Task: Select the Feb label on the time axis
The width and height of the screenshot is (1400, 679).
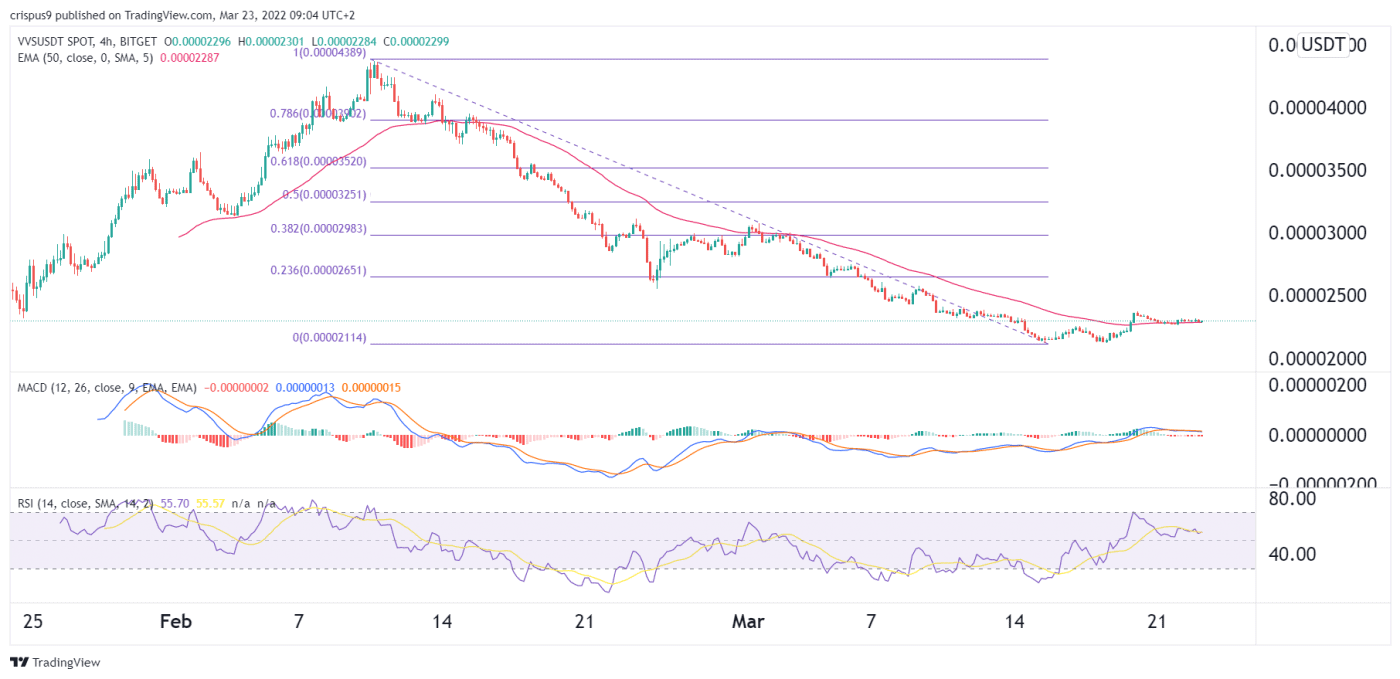Action: (x=176, y=621)
